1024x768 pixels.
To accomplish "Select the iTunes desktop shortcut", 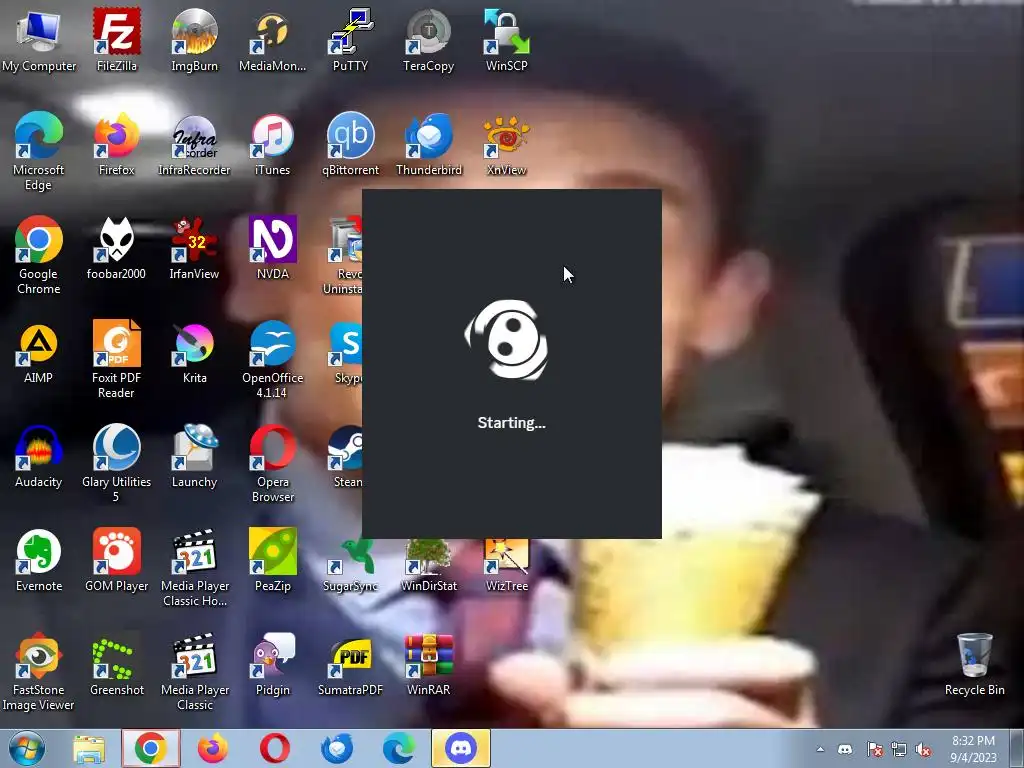I will [272, 144].
